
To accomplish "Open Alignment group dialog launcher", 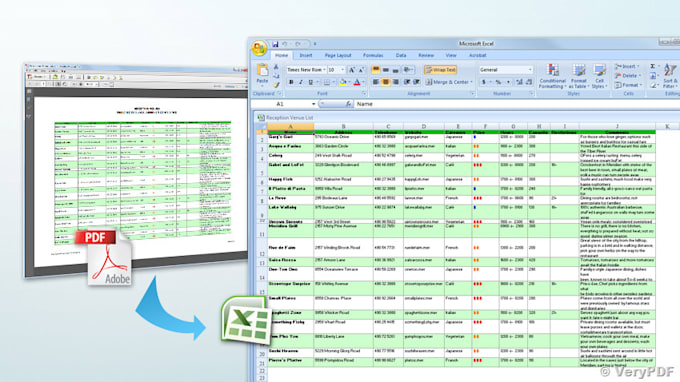I will click(472, 94).
